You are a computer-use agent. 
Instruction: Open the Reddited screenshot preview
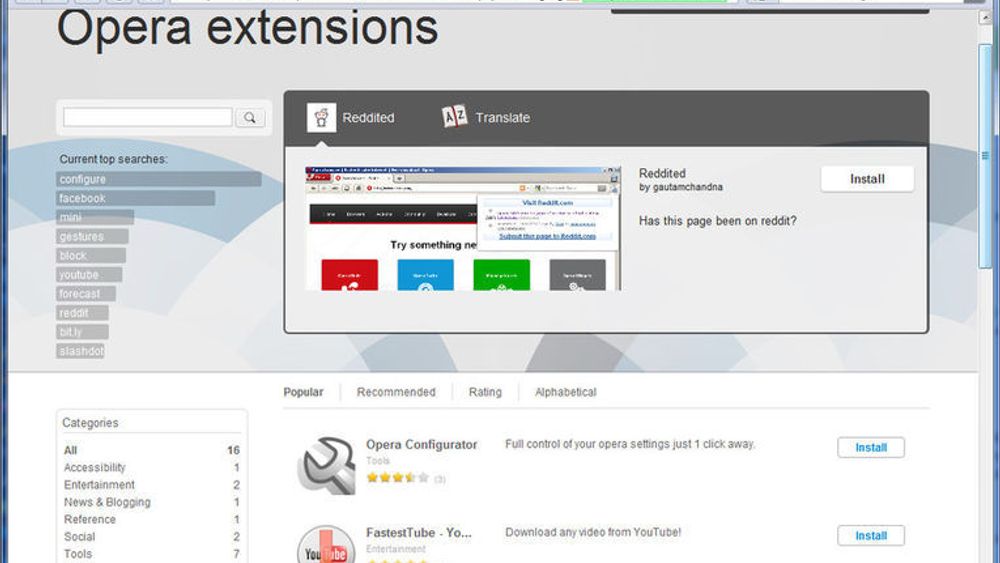[463, 228]
